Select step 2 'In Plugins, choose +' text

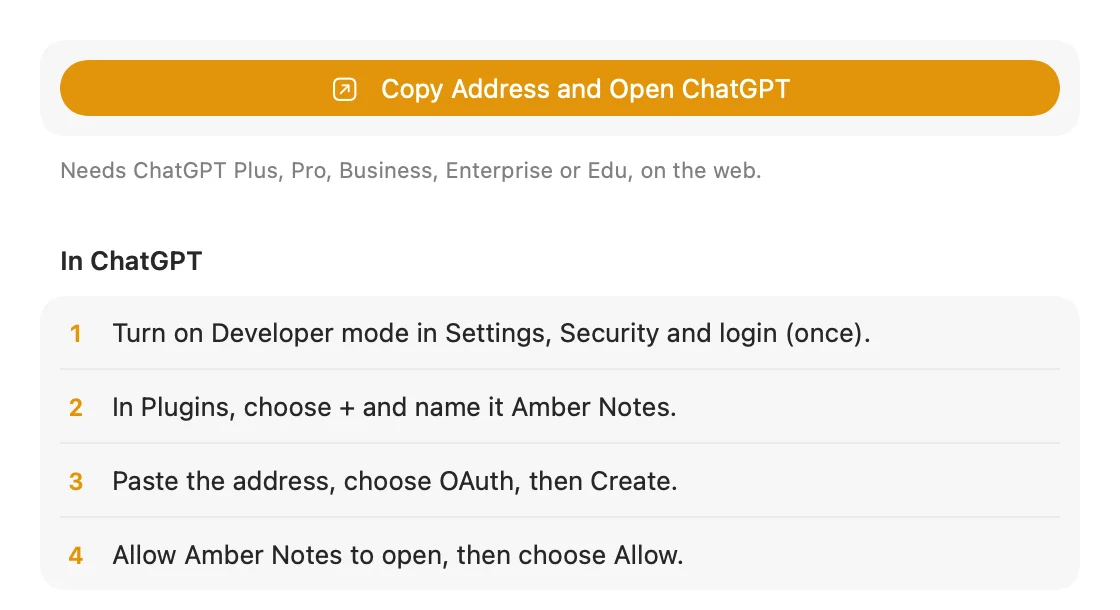(394, 407)
